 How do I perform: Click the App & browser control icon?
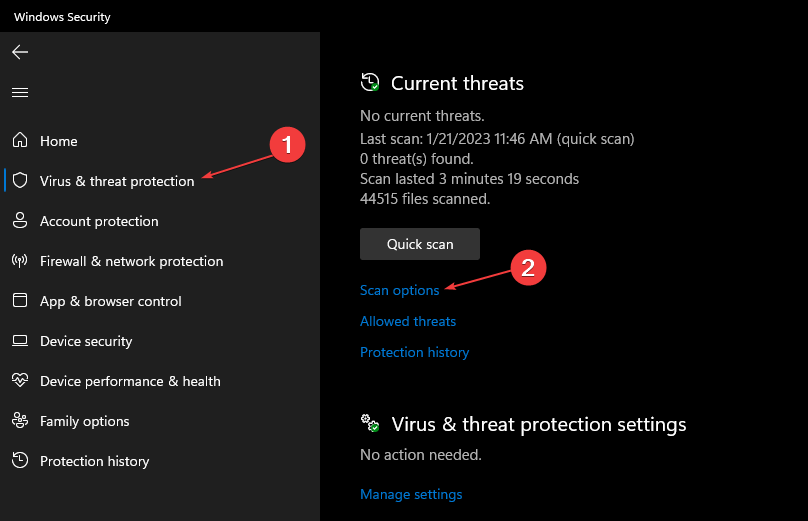[x=20, y=301]
